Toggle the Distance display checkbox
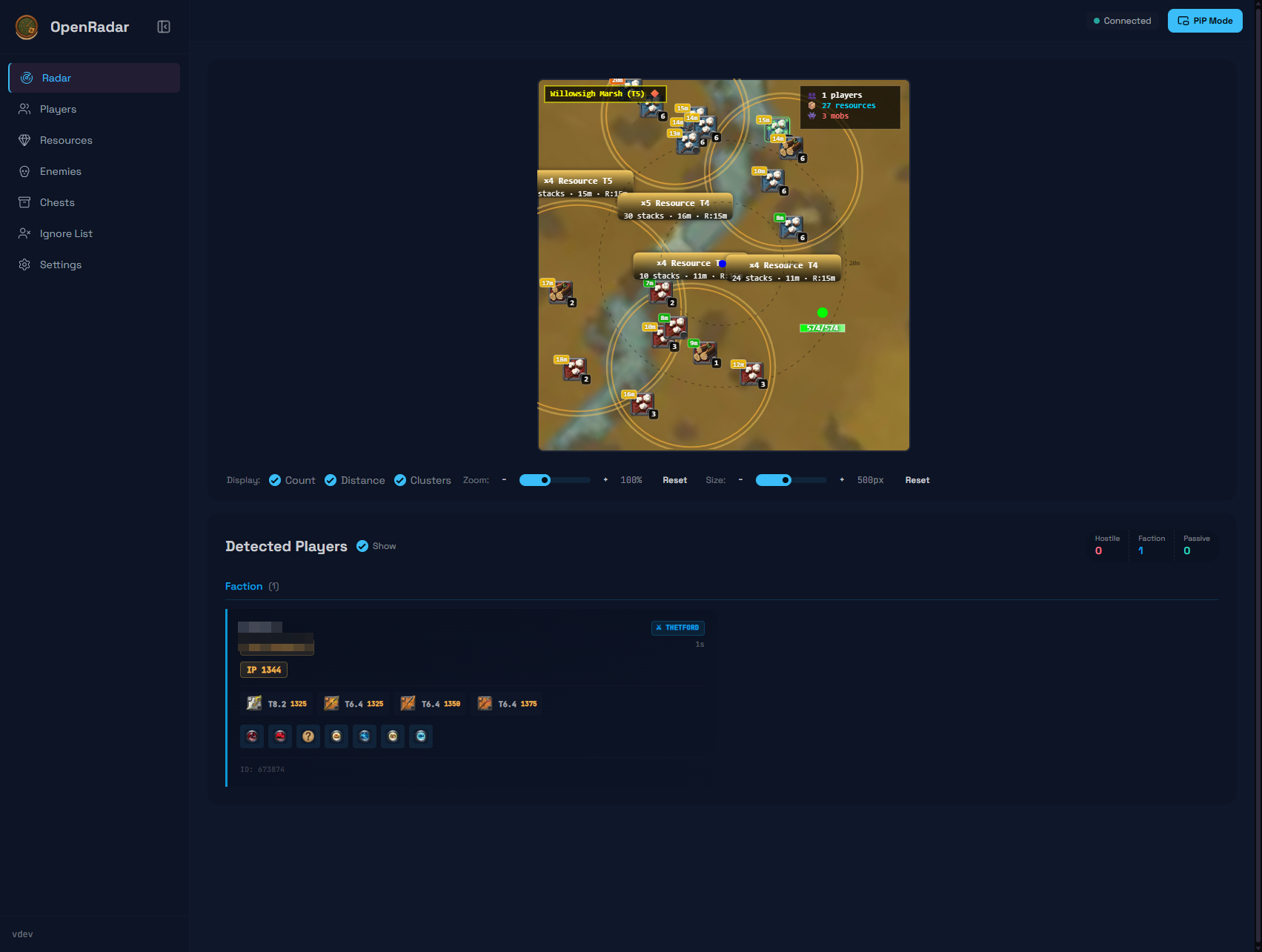1262x952 pixels. (331, 480)
